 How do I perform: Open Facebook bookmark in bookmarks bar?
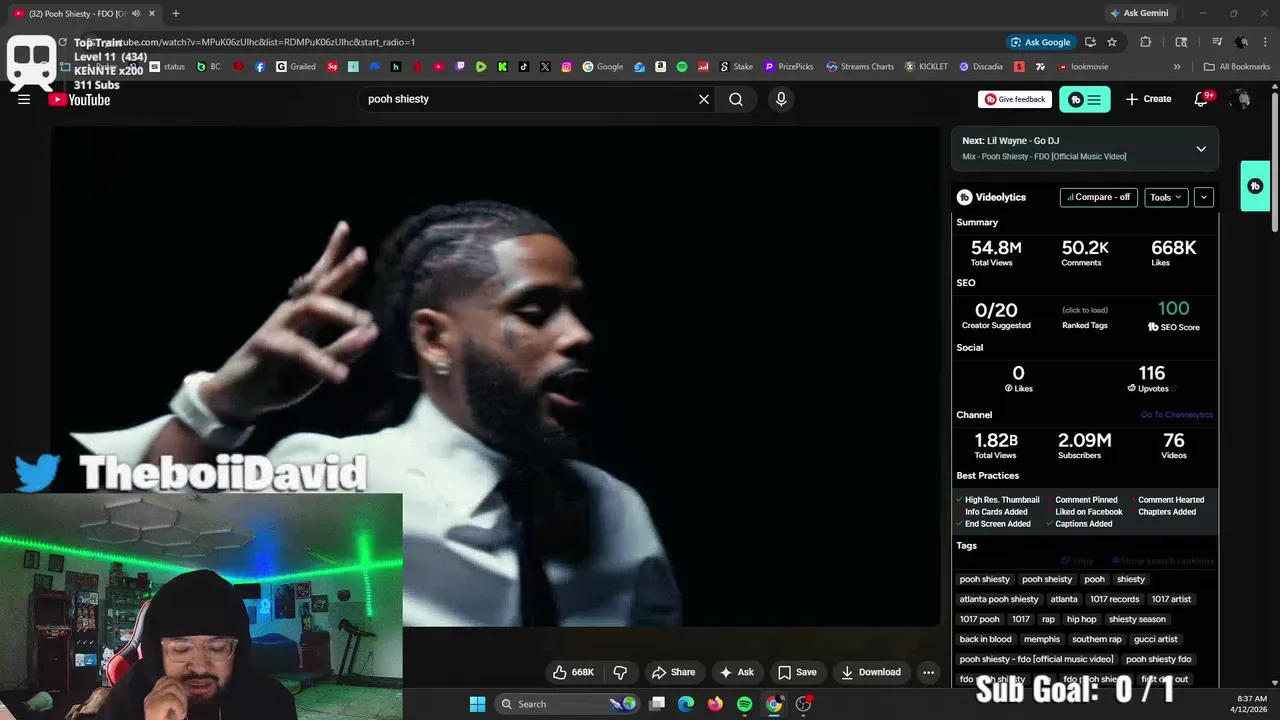click(260, 67)
